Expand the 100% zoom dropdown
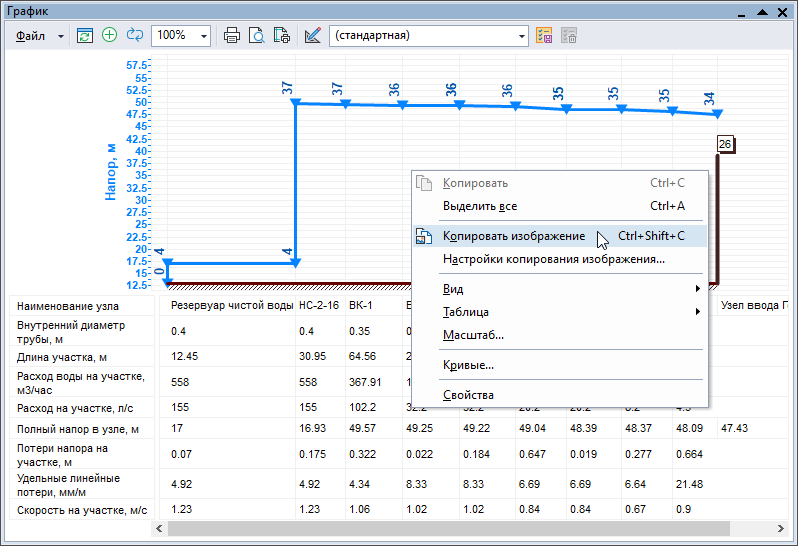The image size is (798, 546). (x=204, y=35)
